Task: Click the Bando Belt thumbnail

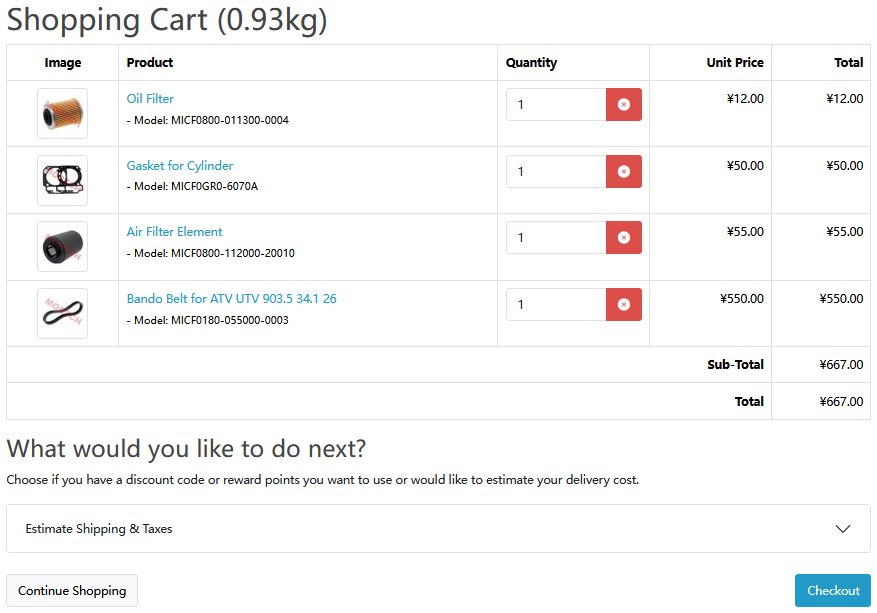Action: tap(62, 313)
